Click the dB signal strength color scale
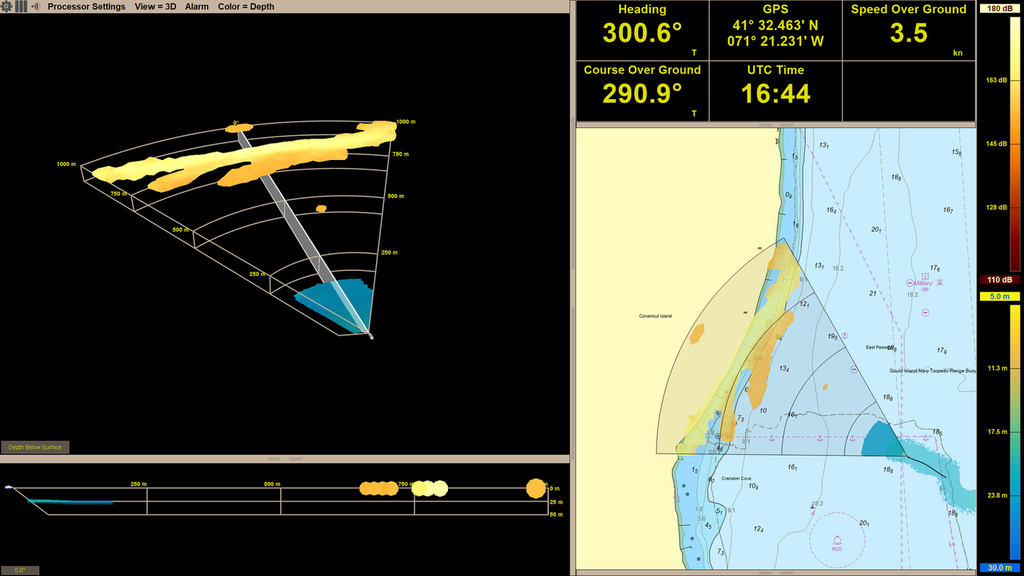The width and height of the screenshot is (1024, 576). (x=1015, y=144)
